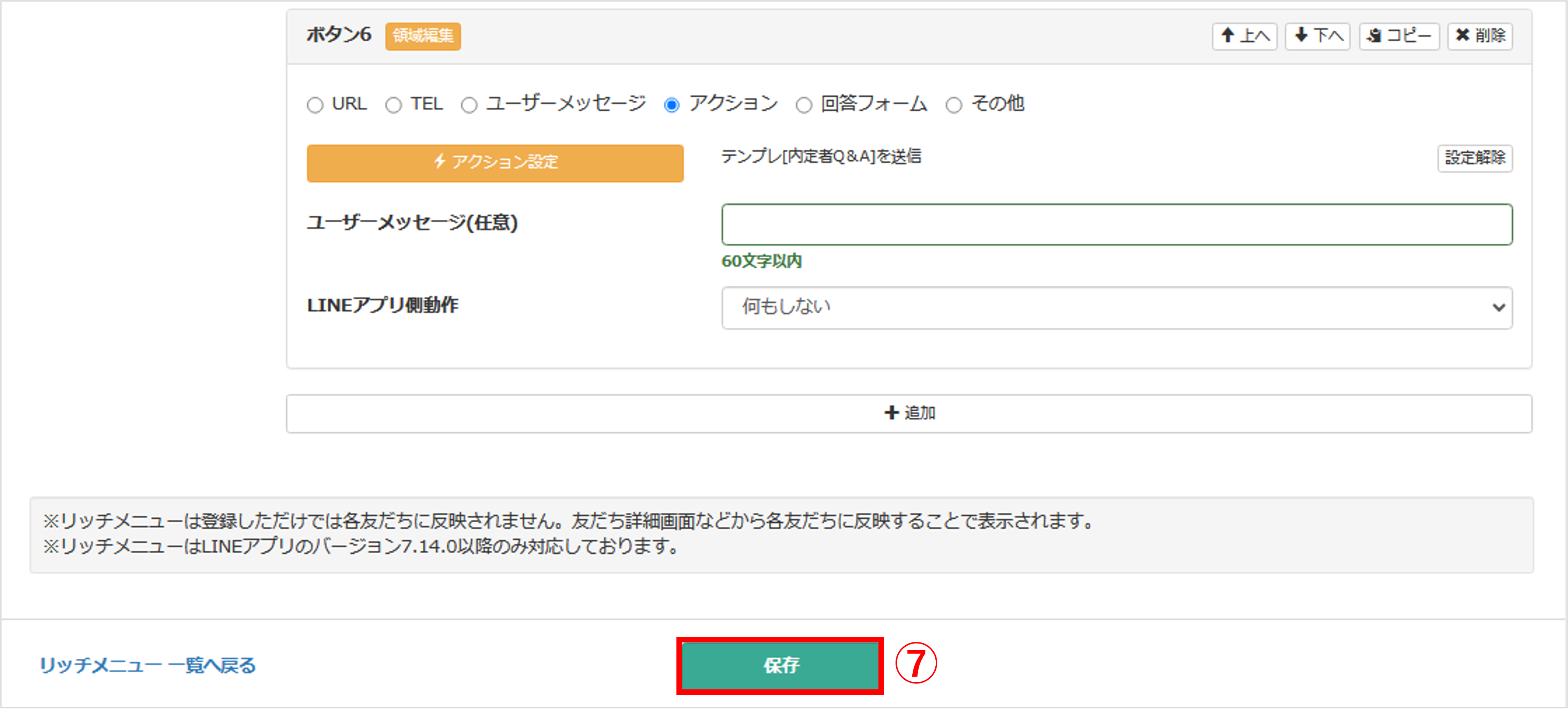
Task: Select the その他 radio option
Action: click(x=954, y=105)
